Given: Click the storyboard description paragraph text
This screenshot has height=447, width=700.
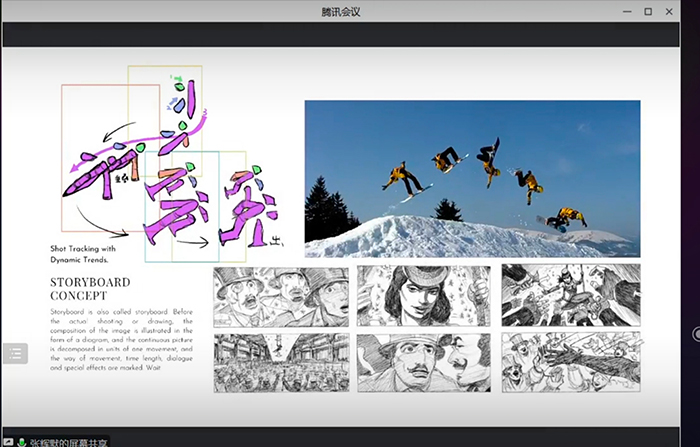Looking at the screenshot, I should pyautogui.click(x=120, y=340).
